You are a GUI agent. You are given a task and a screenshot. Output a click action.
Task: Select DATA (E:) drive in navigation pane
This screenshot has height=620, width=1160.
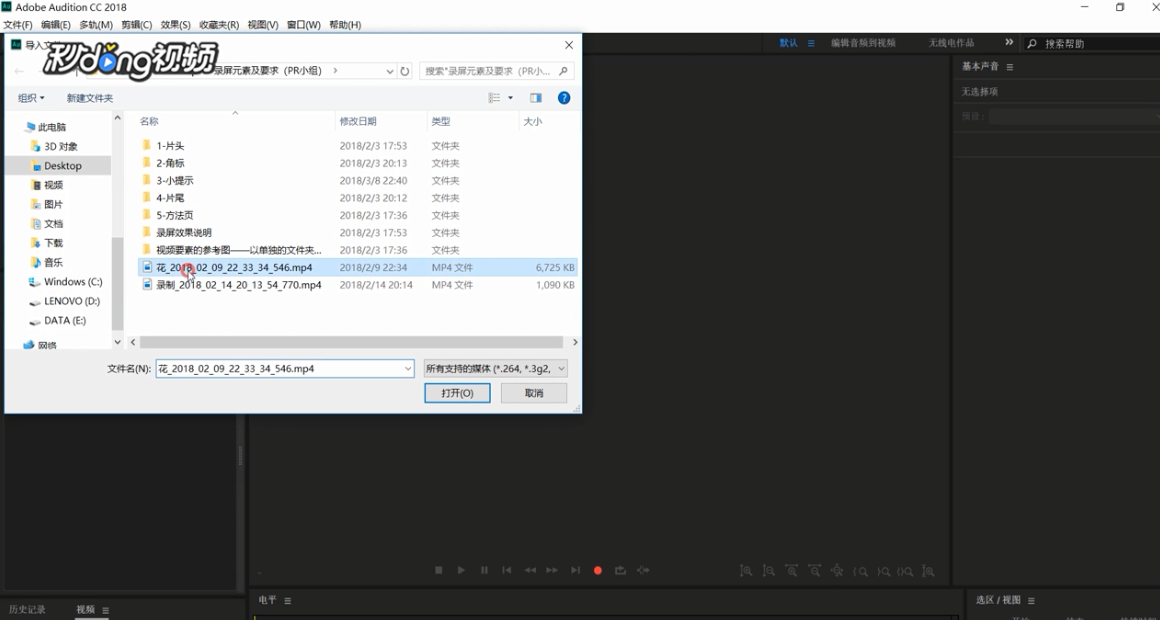coord(65,320)
